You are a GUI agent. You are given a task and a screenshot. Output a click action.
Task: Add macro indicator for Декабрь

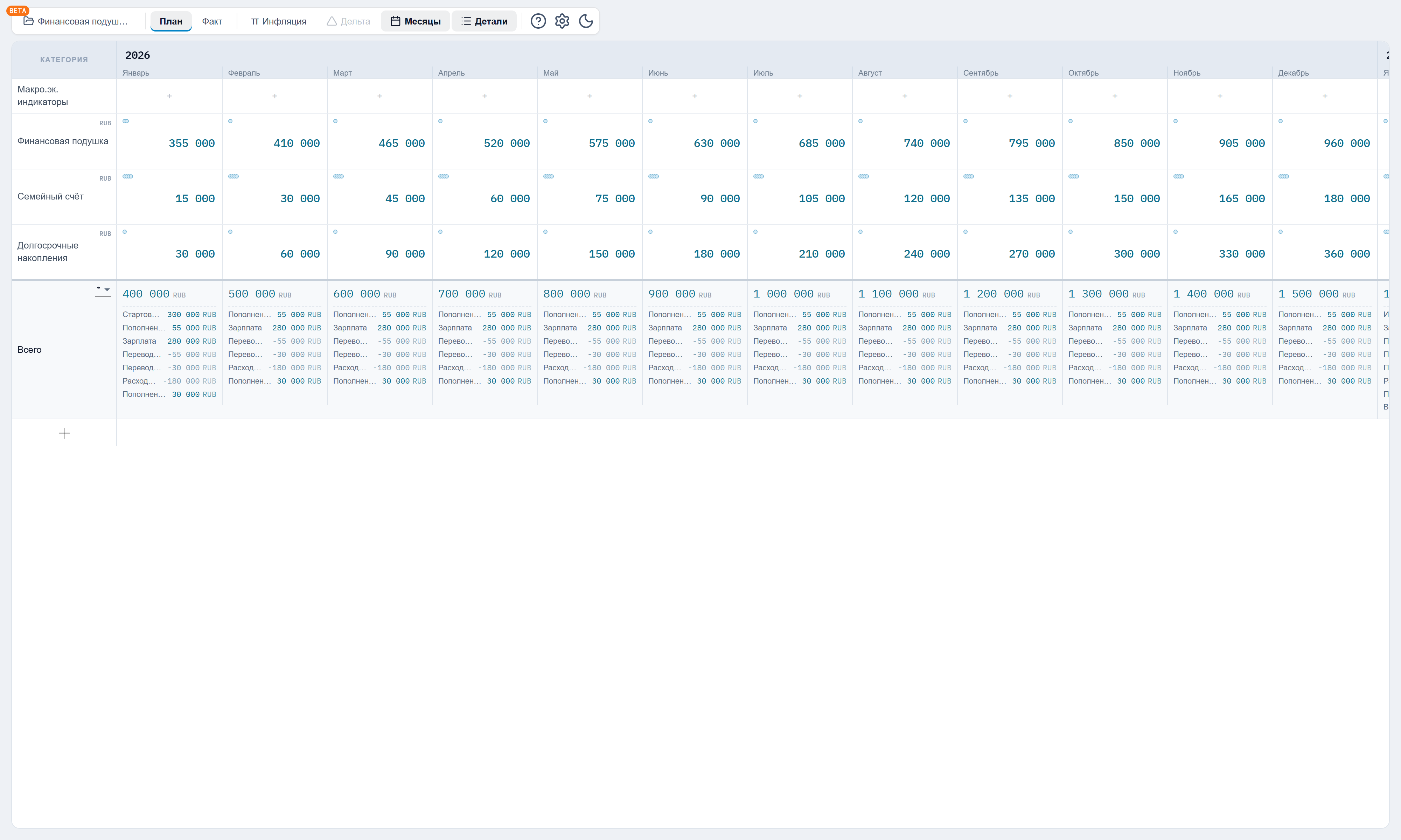pos(1325,96)
